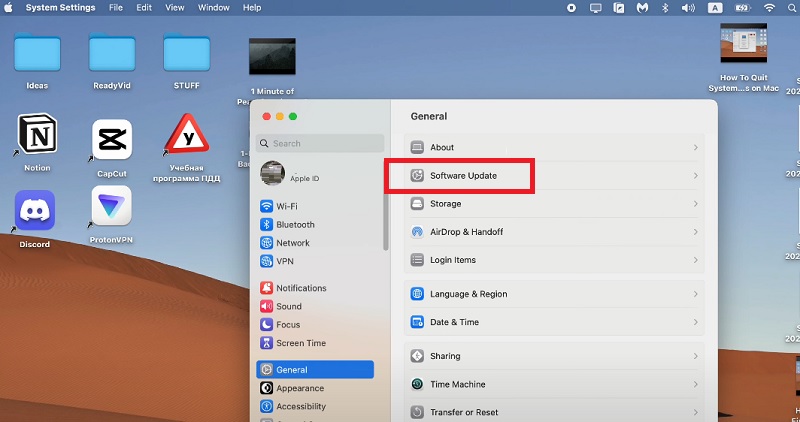Click the Software Update gear icon
Viewport: 800px width, 422px height.
point(417,176)
